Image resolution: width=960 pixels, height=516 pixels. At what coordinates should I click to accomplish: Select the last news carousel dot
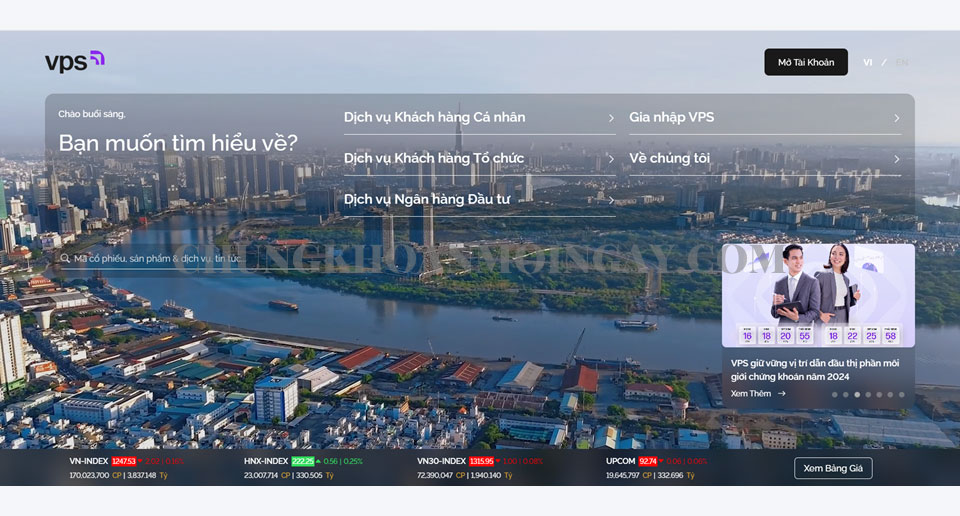(x=901, y=395)
